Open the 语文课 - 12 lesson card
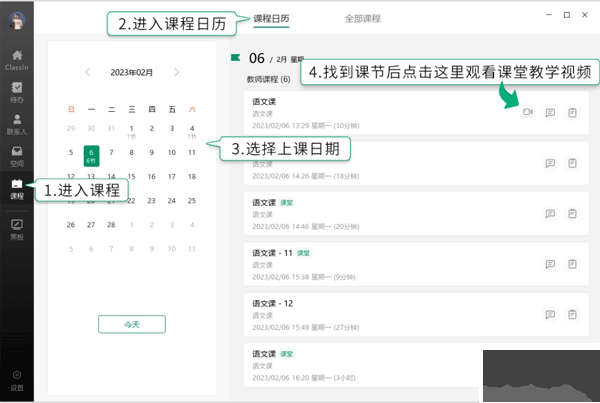Screen dimensions: 600x403 coord(416,315)
